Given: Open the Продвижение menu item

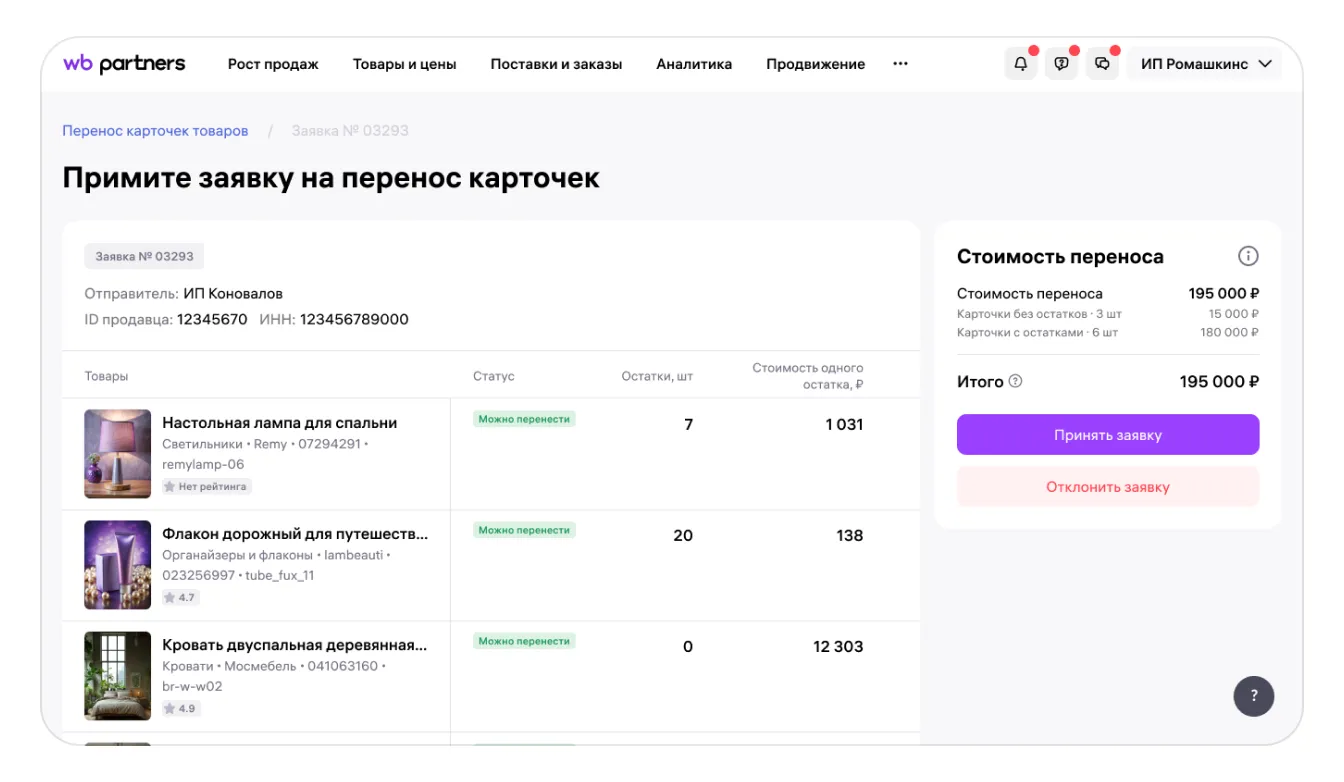Looking at the screenshot, I should click(815, 64).
